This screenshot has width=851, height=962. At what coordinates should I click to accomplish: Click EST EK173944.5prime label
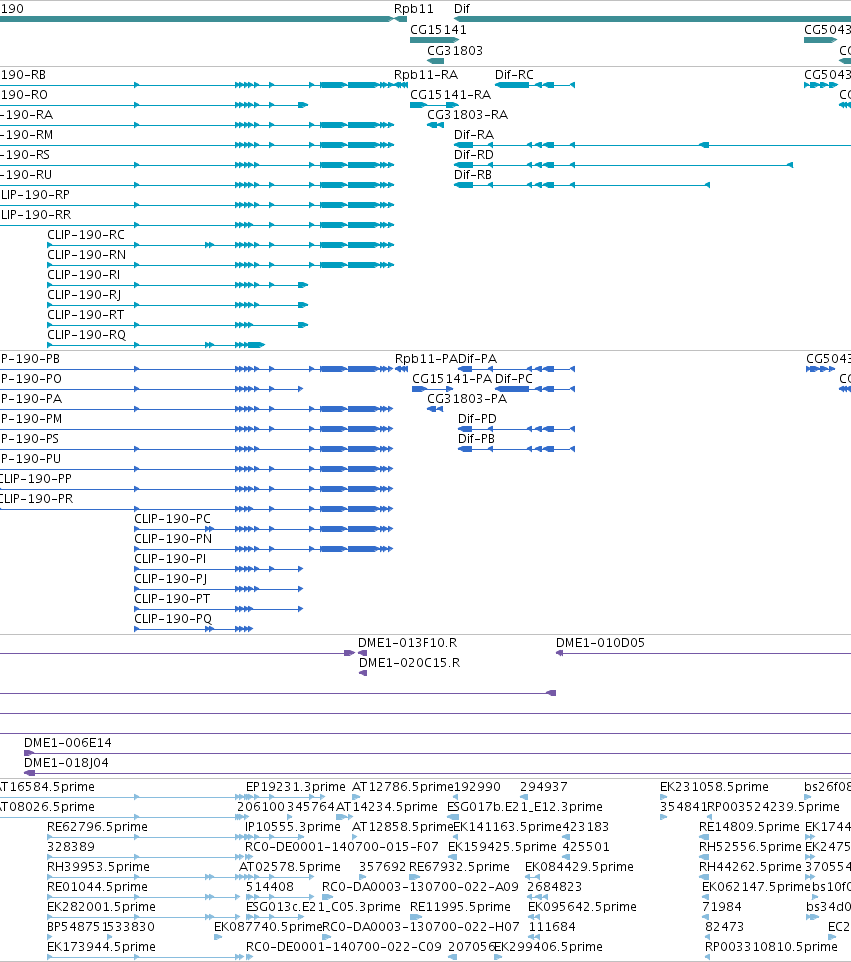click(x=101, y=947)
